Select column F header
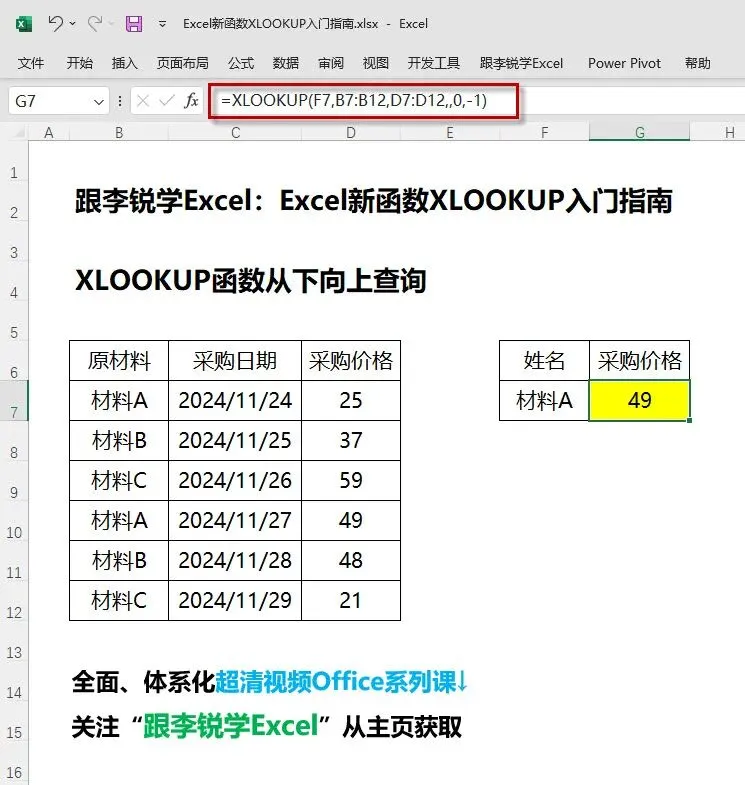This screenshot has width=745, height=785. [x=544, y=133]
